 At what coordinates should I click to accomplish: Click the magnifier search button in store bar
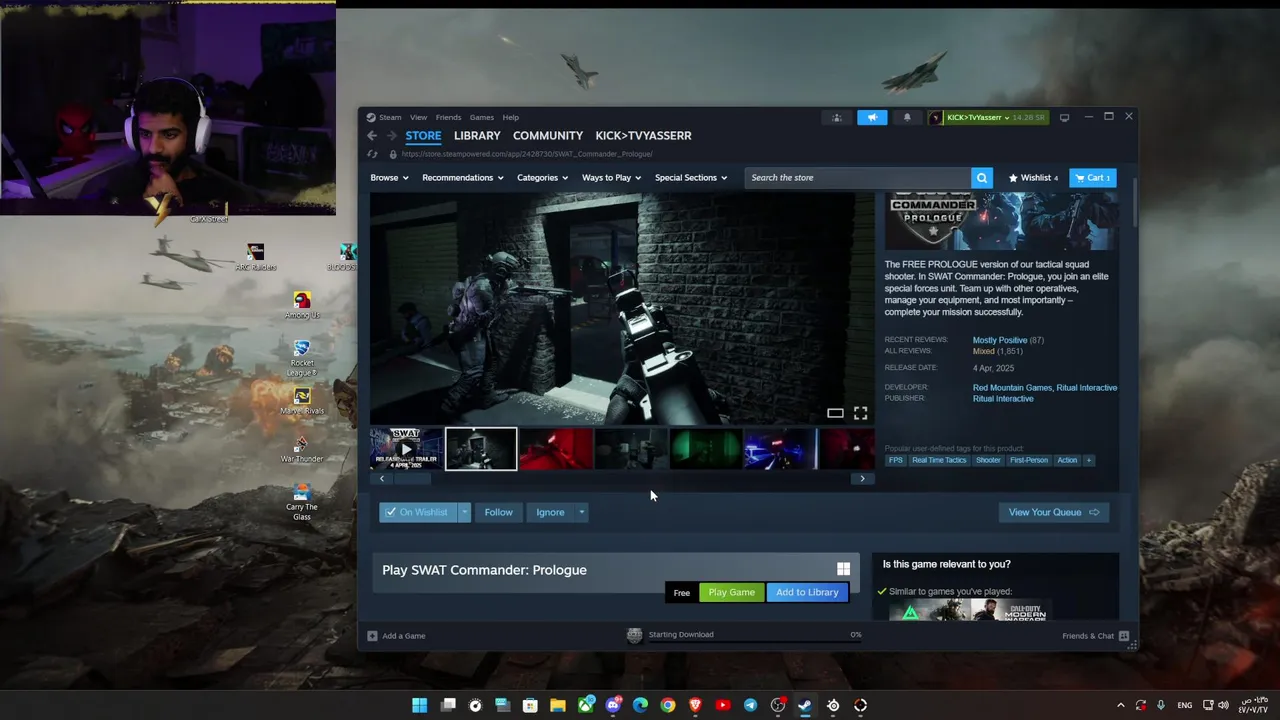click(x=982, y=178)
